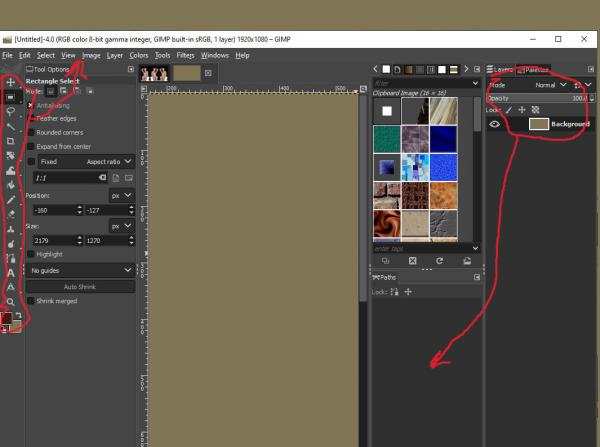Image resolution: width=600 pixels, height=447 pixels.
Task: Show previous dock tabs with left arrow
Action: (375, 69)
